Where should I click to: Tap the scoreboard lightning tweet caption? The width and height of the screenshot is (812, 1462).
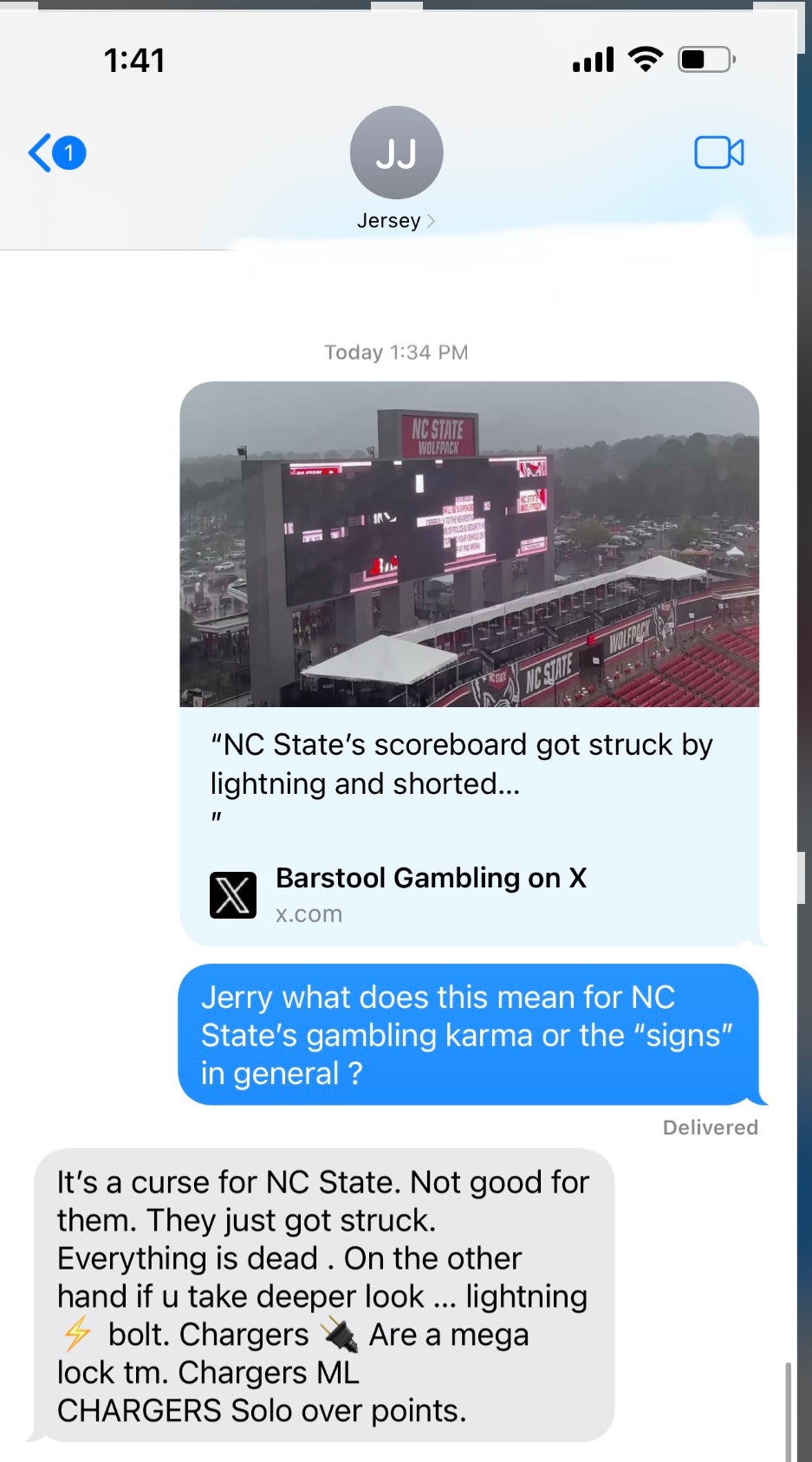461,764
